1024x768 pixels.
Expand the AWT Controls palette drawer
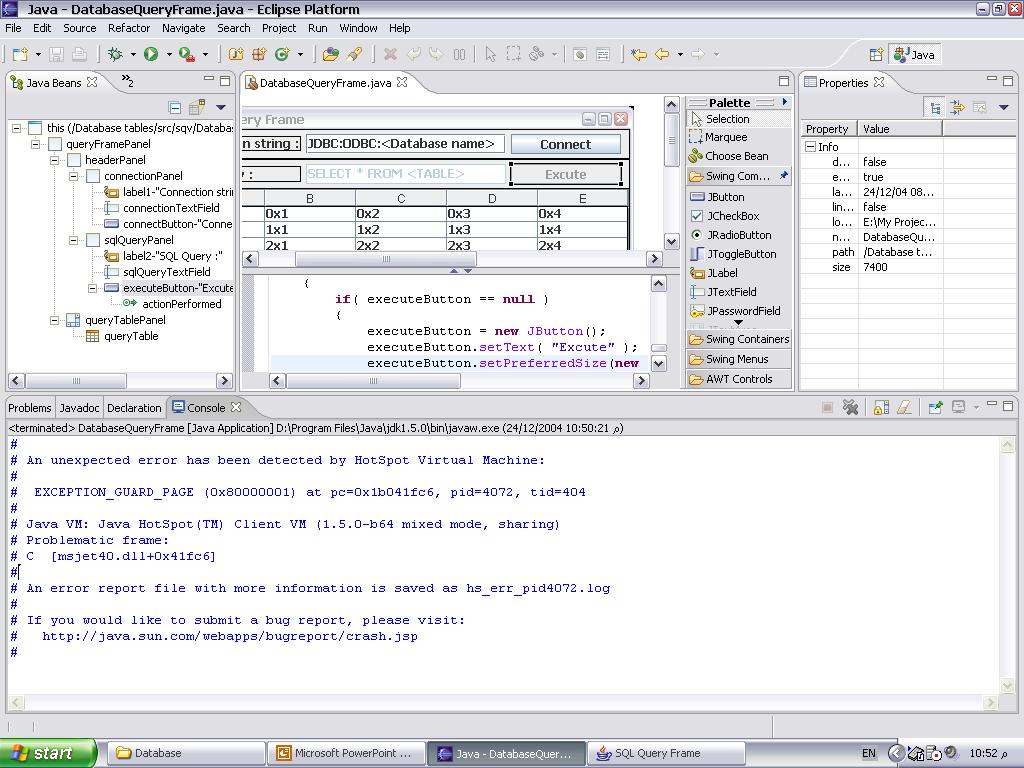coord(739,379)
